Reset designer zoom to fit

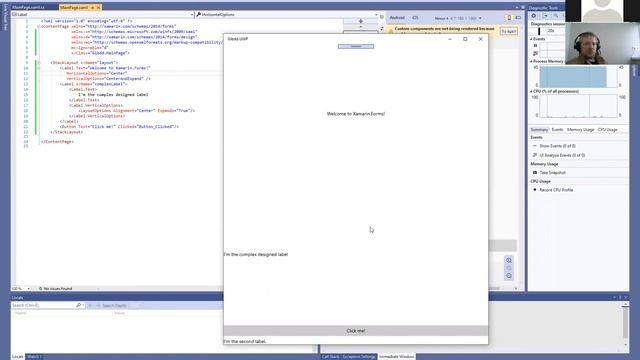[509, 268]
